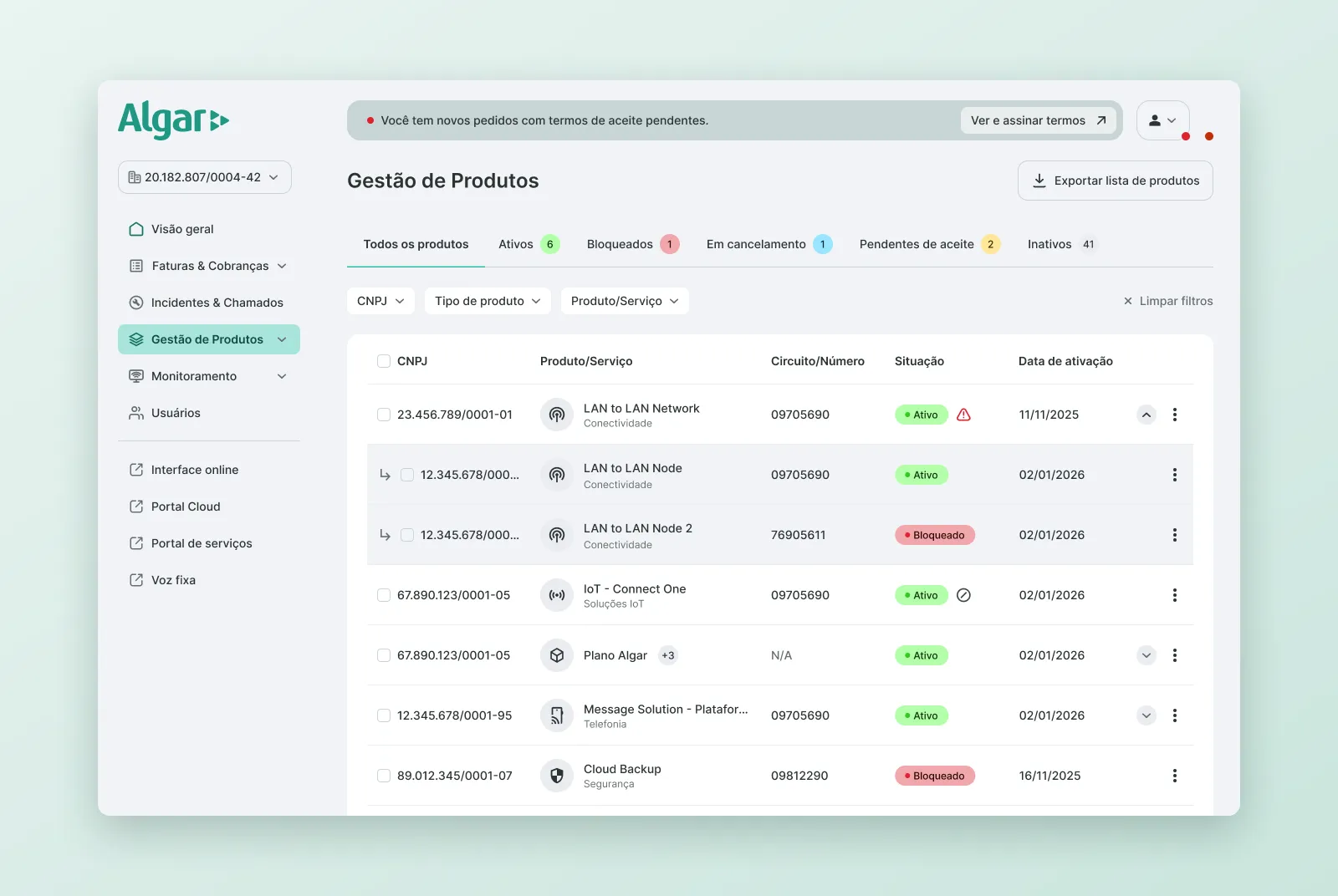
Task: Open the CNPJ filter dropdown
Action: pos(380,301)
